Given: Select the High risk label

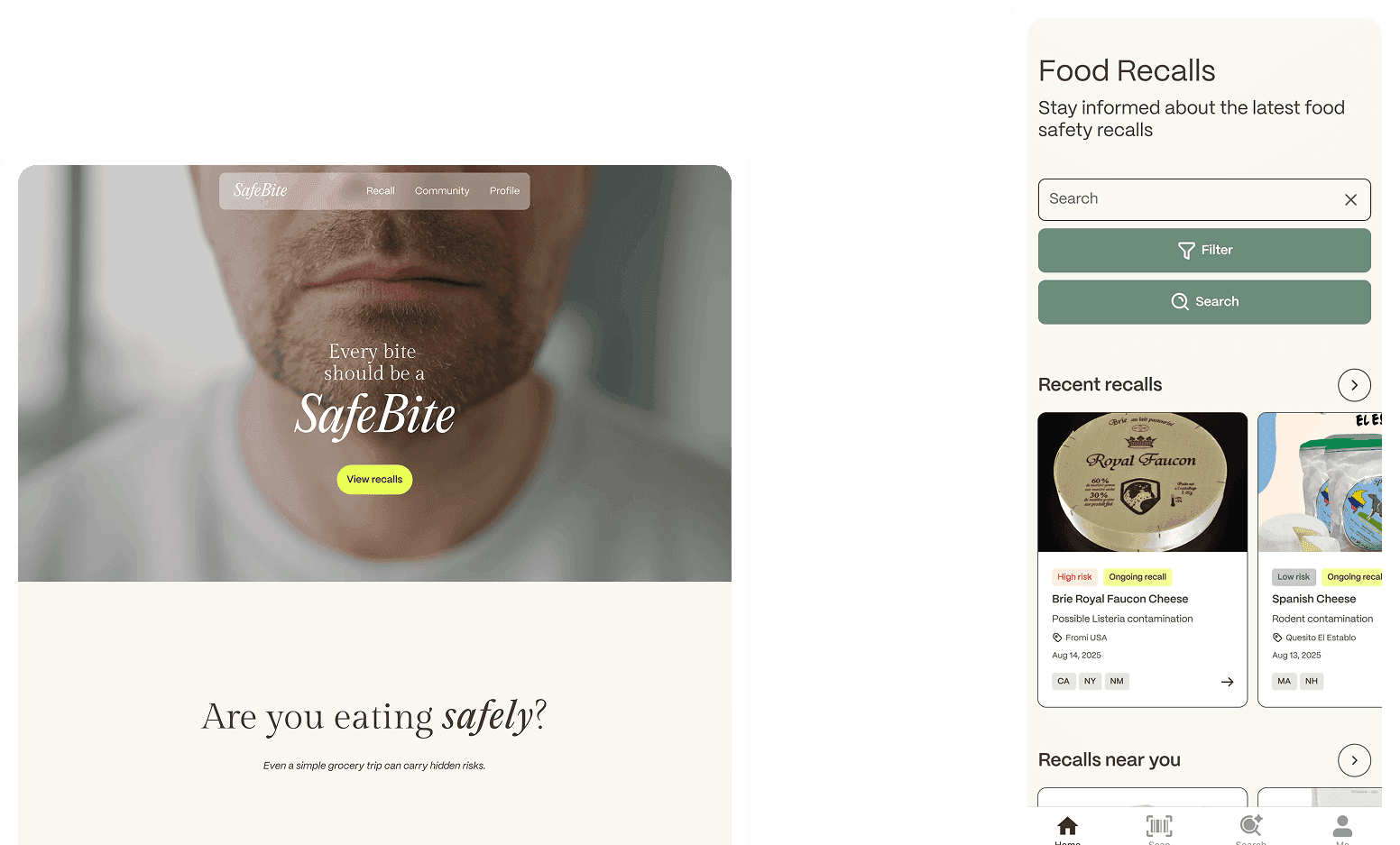Looking at the screenshot, I should (x=1074, y=577).
